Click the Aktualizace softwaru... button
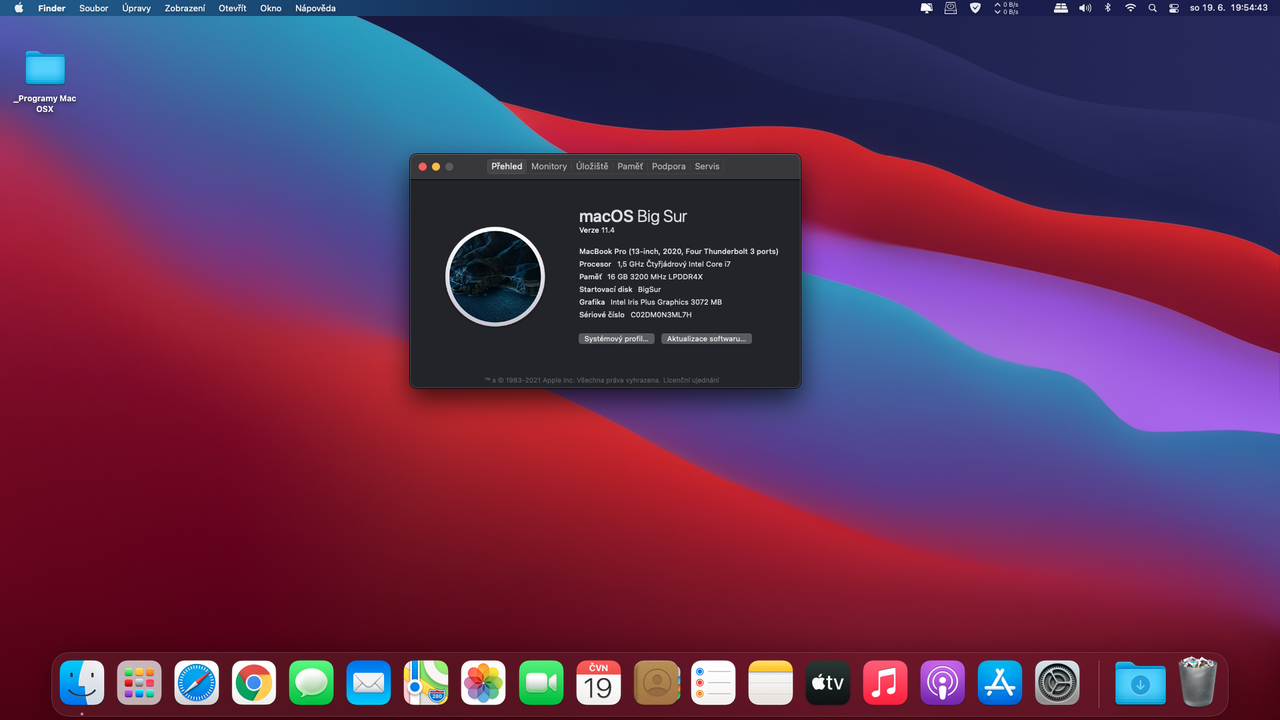1280x720 pixels. coord(706,339)
